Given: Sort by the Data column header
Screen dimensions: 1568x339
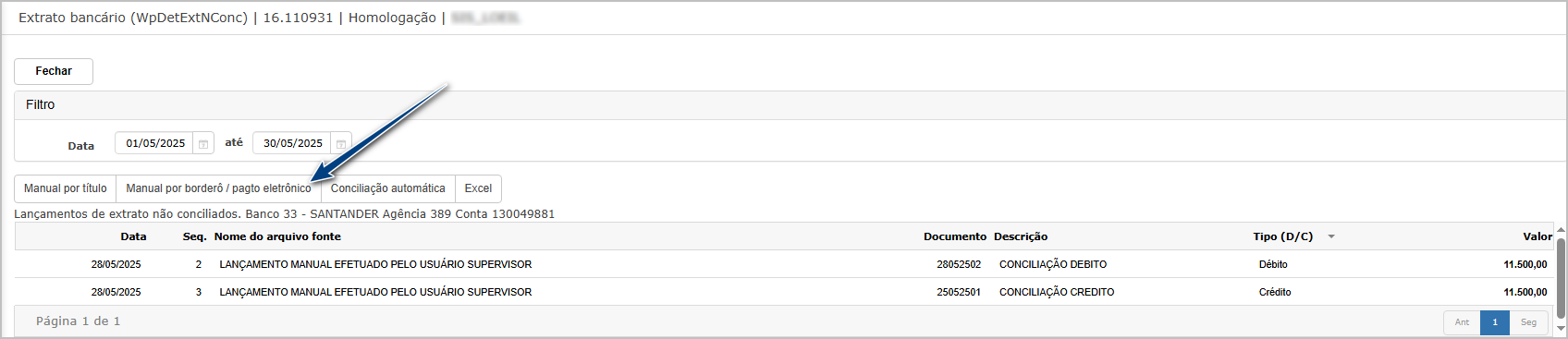Looking at the screenshot, I should click(x=133, y=236).
